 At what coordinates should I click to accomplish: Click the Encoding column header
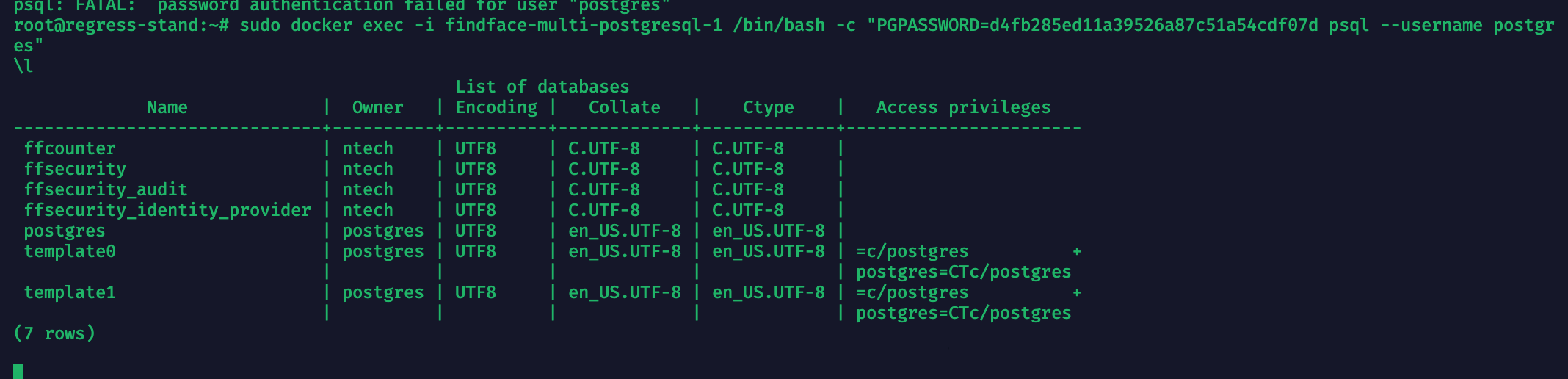496,107
